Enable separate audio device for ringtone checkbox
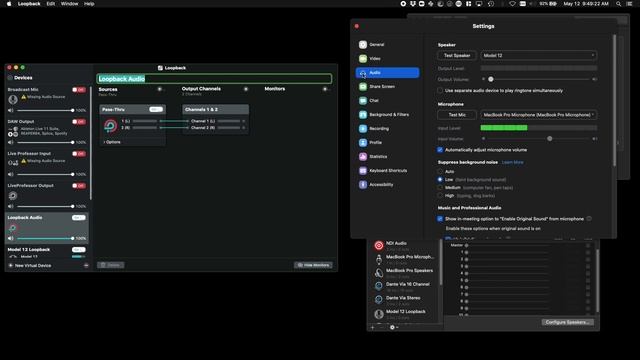The image size is (640, 360). tap(440, 91)
